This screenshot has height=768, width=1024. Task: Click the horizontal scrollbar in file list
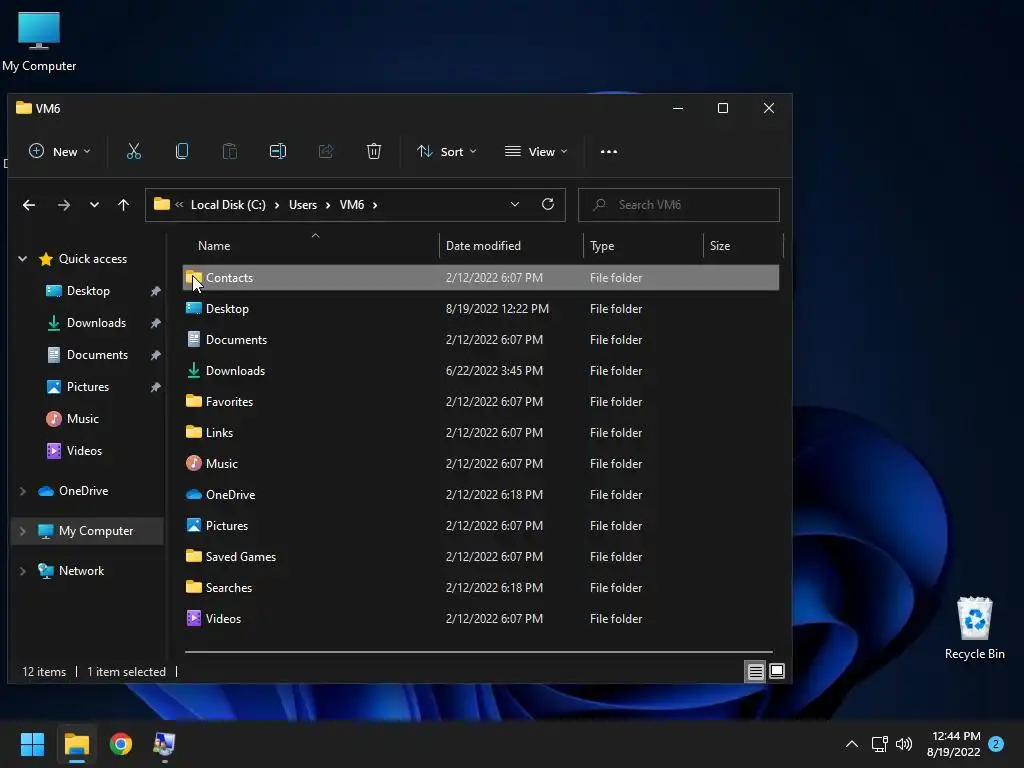pyautogui.click(x=479, y=652)
